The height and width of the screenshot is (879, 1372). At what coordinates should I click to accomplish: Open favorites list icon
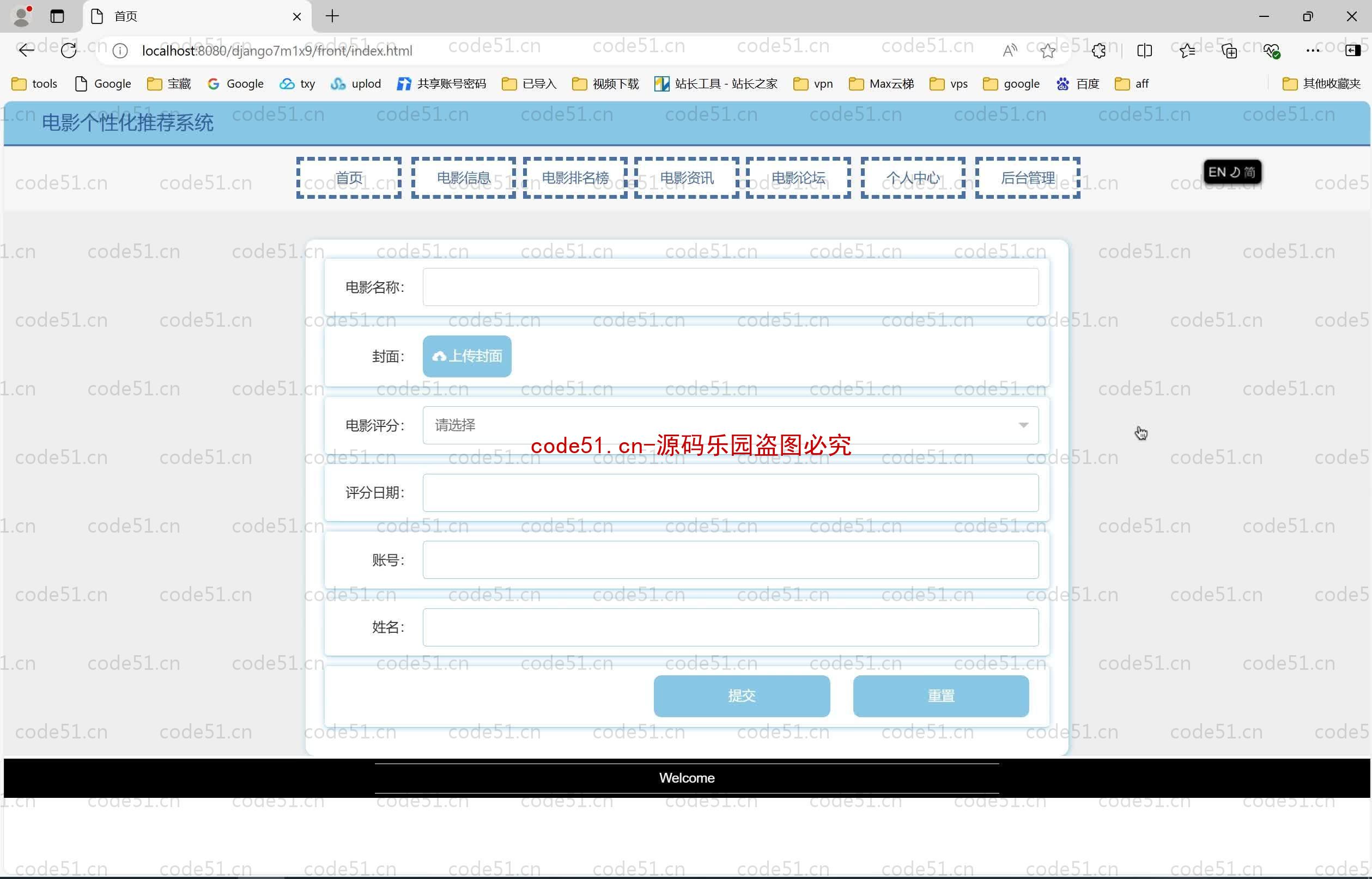pos(1188,51)
